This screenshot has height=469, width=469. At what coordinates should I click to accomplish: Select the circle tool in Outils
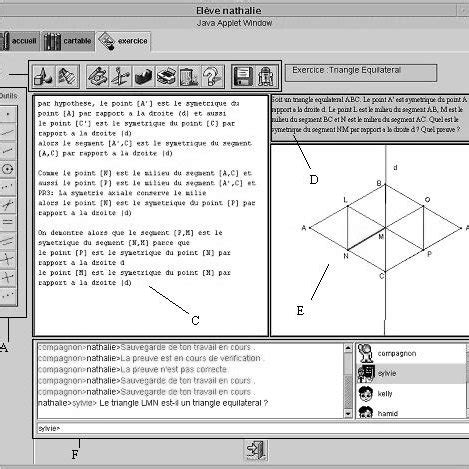coord(8,169)
